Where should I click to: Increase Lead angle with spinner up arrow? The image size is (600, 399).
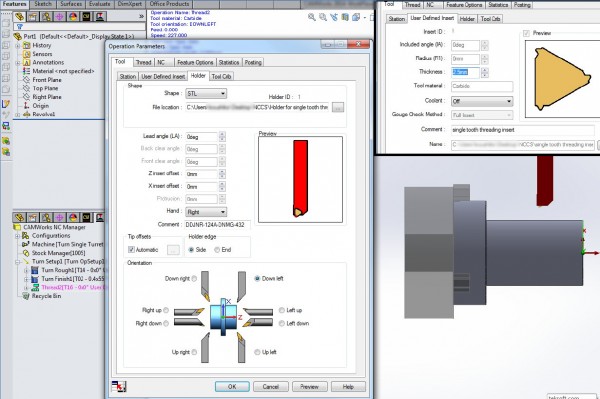[222, 134]
